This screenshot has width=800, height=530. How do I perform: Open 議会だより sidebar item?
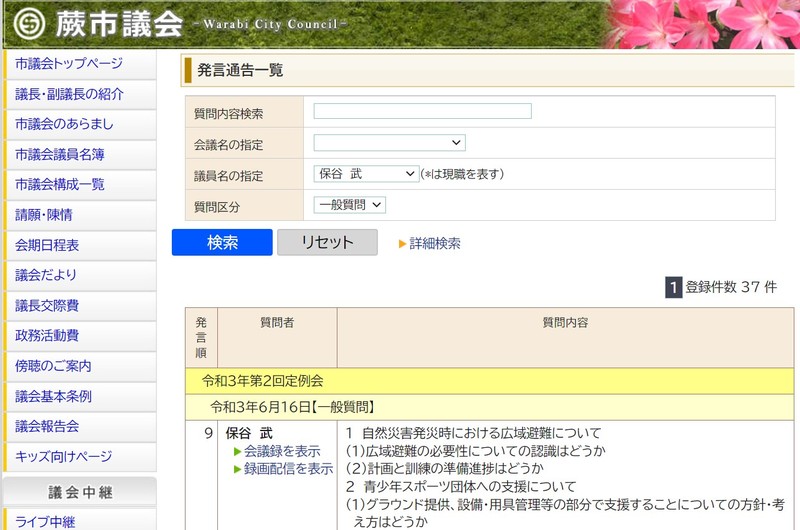pyautogui.click(x=46, y=275)
